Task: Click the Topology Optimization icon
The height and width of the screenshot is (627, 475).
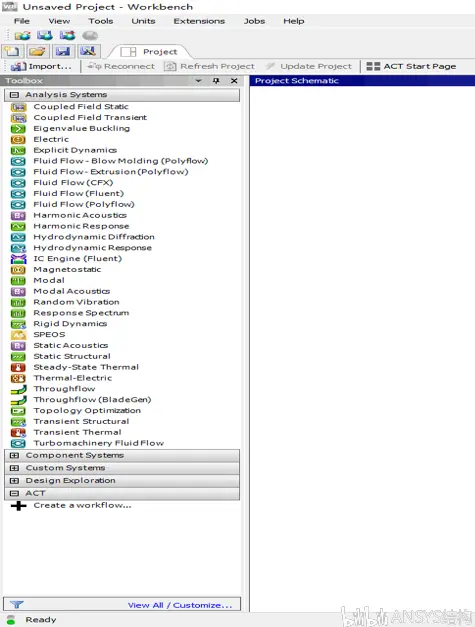Action: [x=18, y=411]
